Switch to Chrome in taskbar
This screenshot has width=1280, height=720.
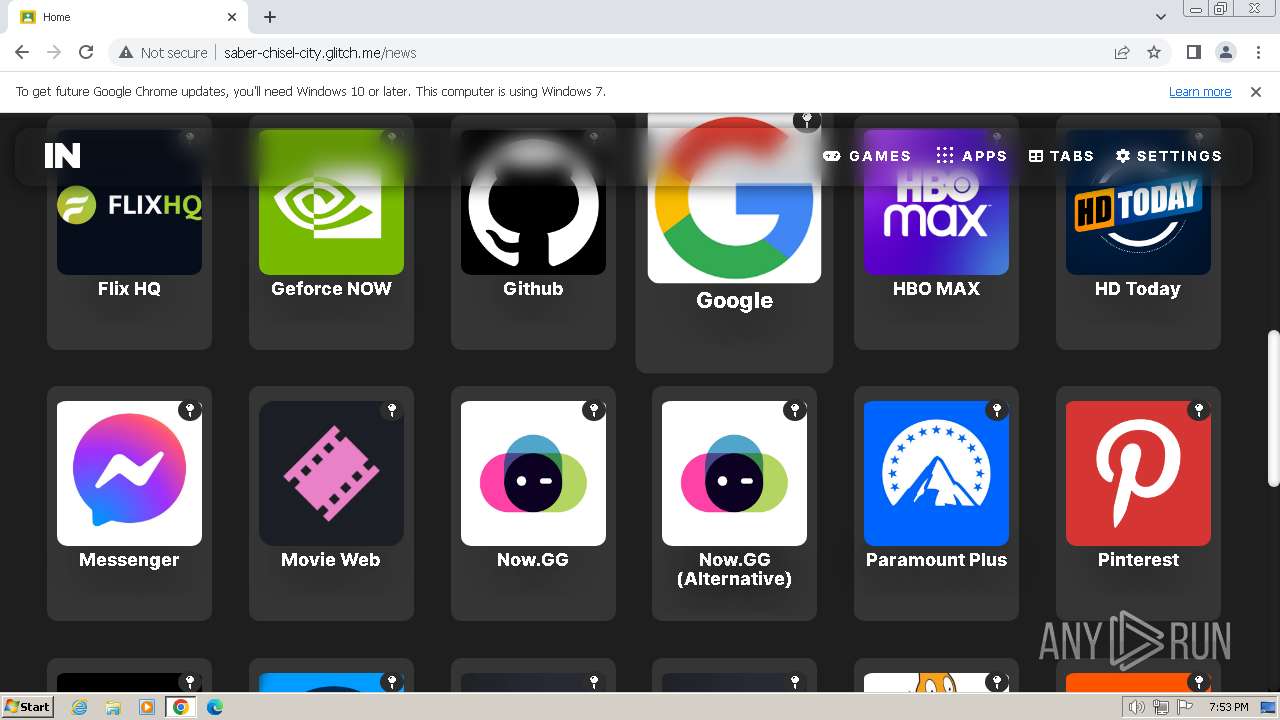click(x=181, y=707)
